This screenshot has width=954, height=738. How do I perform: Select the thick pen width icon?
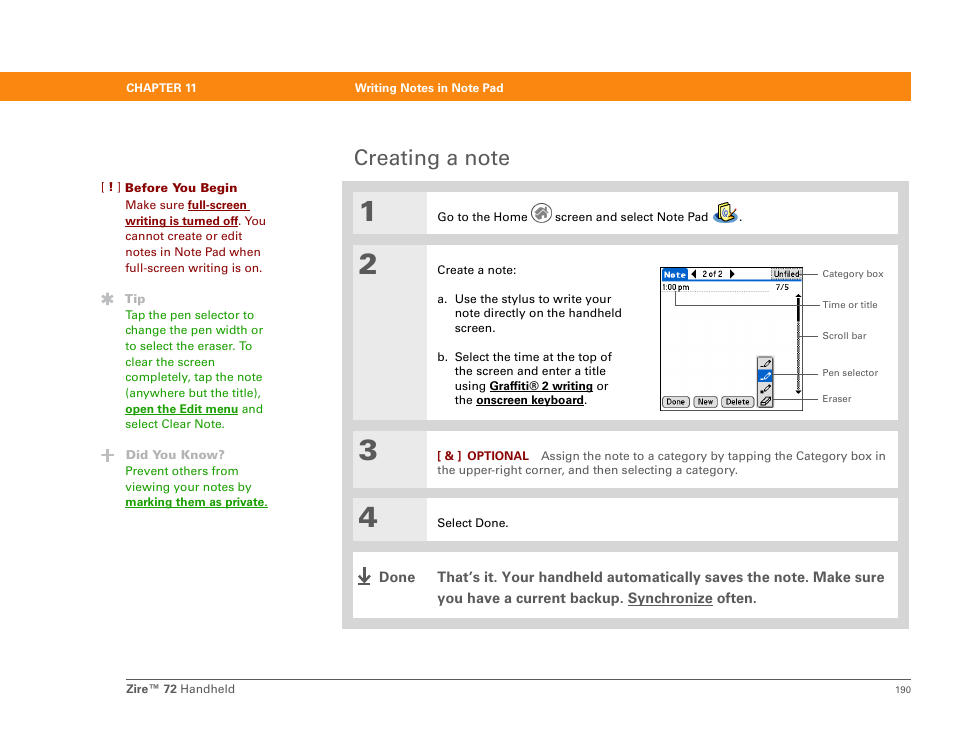tap(765, 389)
